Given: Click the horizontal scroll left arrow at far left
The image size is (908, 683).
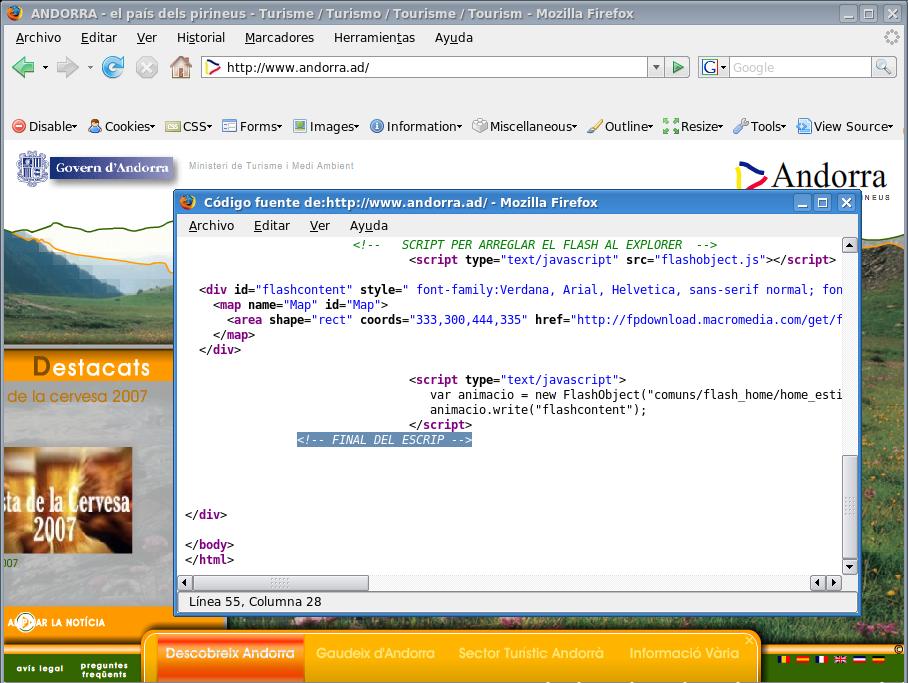Looking at the screenshot, I should (x=185, y=582).
